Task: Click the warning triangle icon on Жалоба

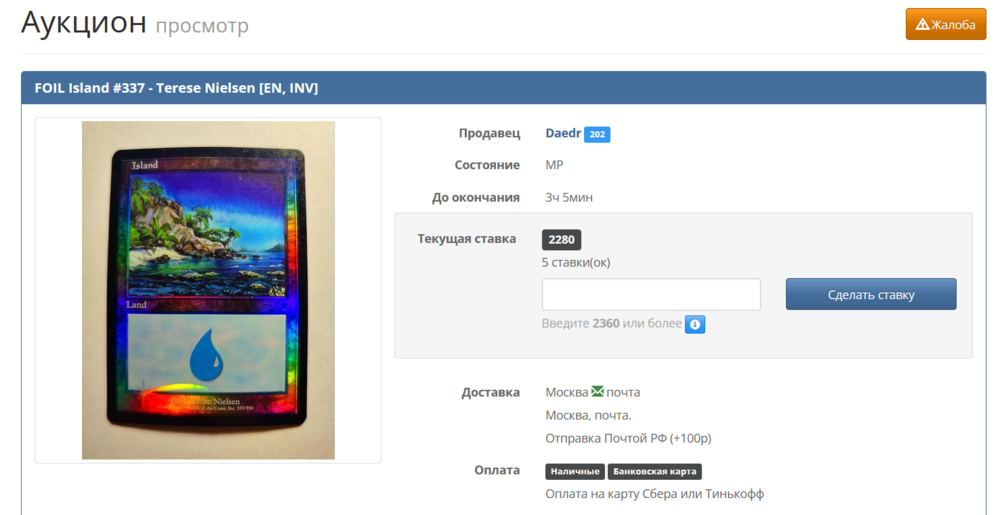Action: coord(922,24)
